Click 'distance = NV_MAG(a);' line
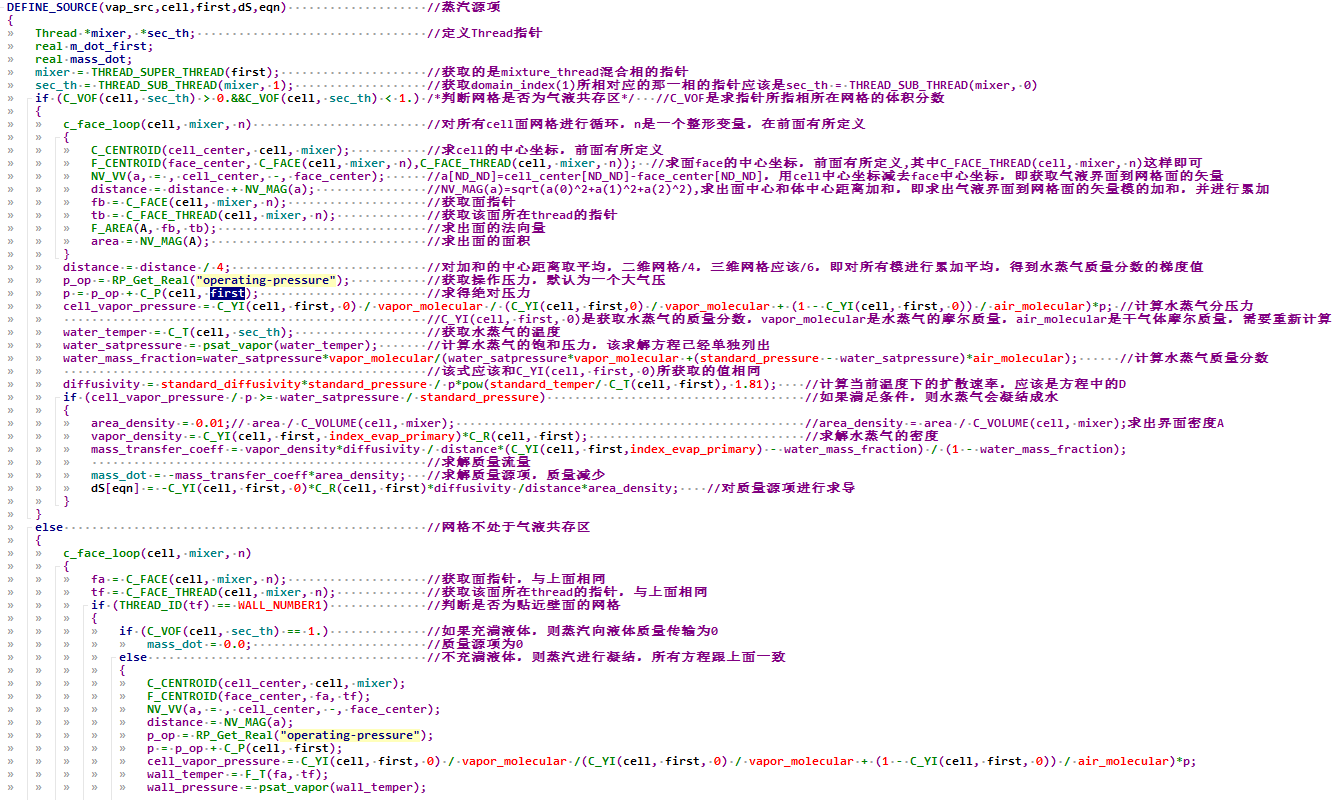Screen dimensions: 1338x800 pos(220,722)
